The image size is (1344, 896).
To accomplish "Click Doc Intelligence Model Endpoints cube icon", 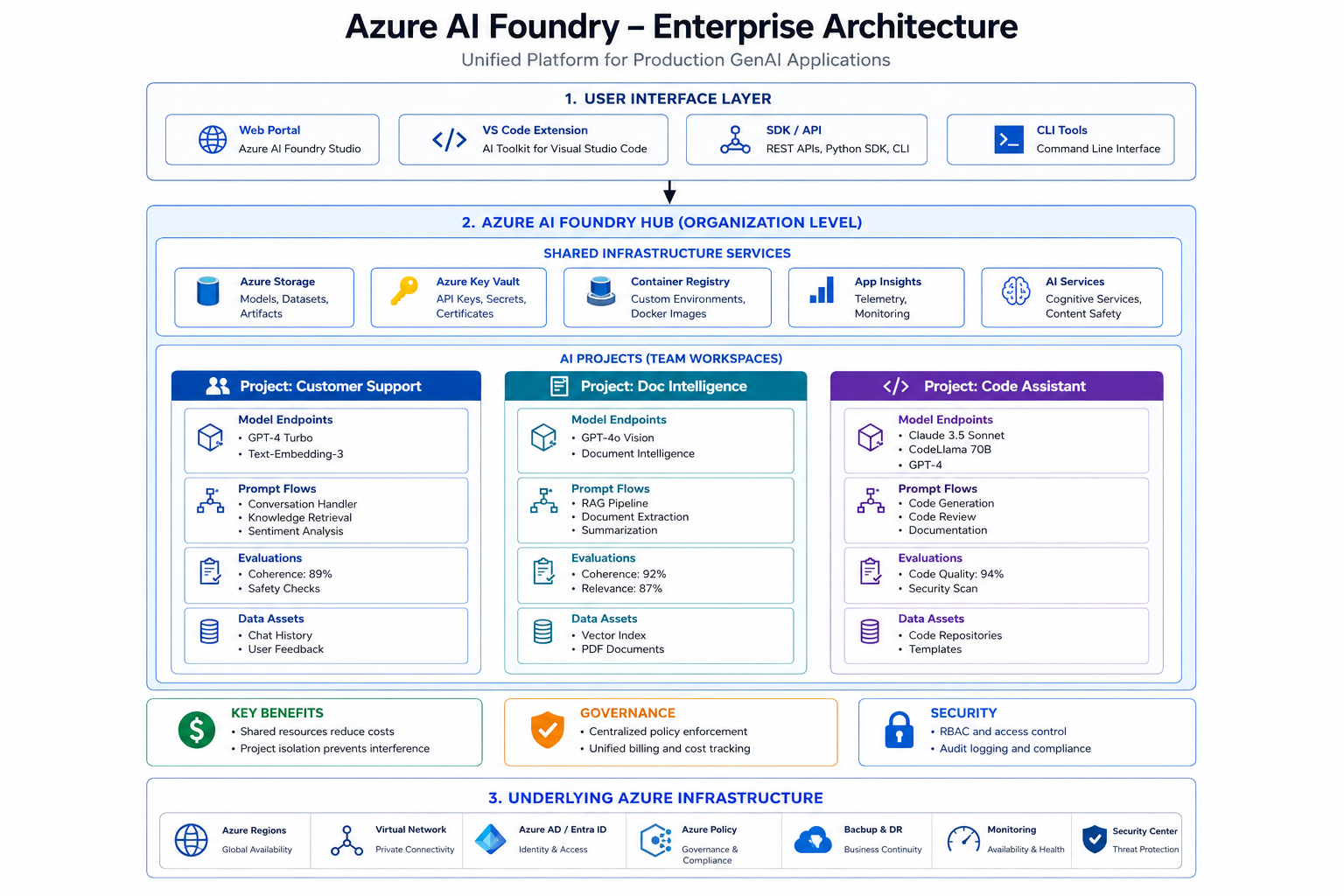I will (x=543, y=437).
